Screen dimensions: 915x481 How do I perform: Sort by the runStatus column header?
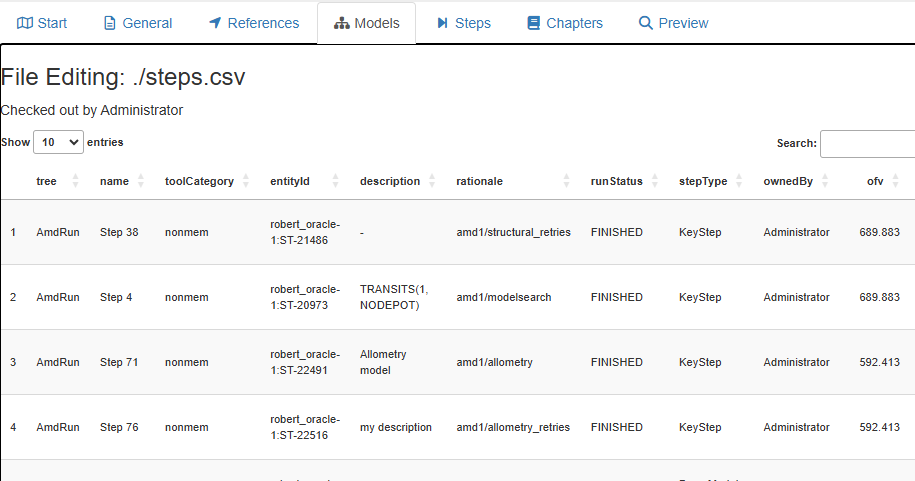point(616,181)
